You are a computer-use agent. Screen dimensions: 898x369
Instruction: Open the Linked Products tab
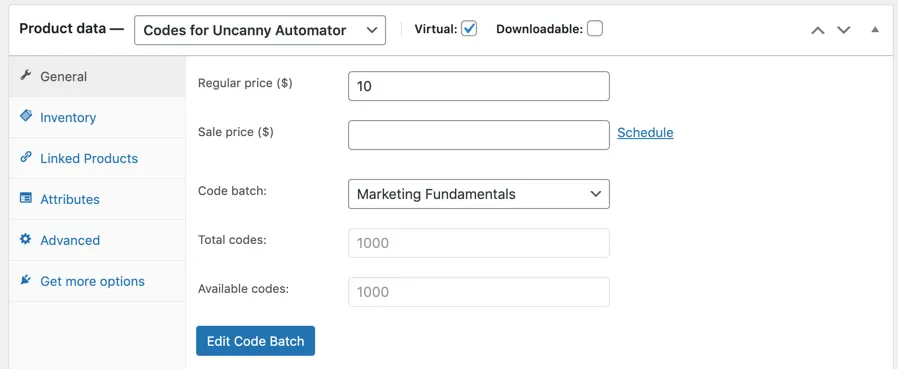point(89,158)
